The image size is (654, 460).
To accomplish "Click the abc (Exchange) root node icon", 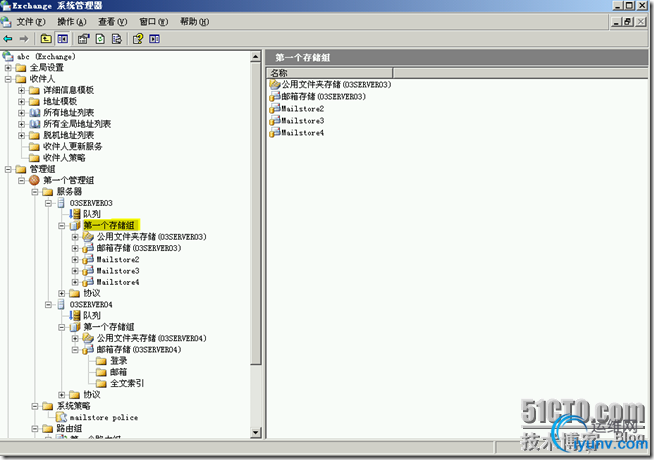I will pyautogui.click(x=8, y=56).
